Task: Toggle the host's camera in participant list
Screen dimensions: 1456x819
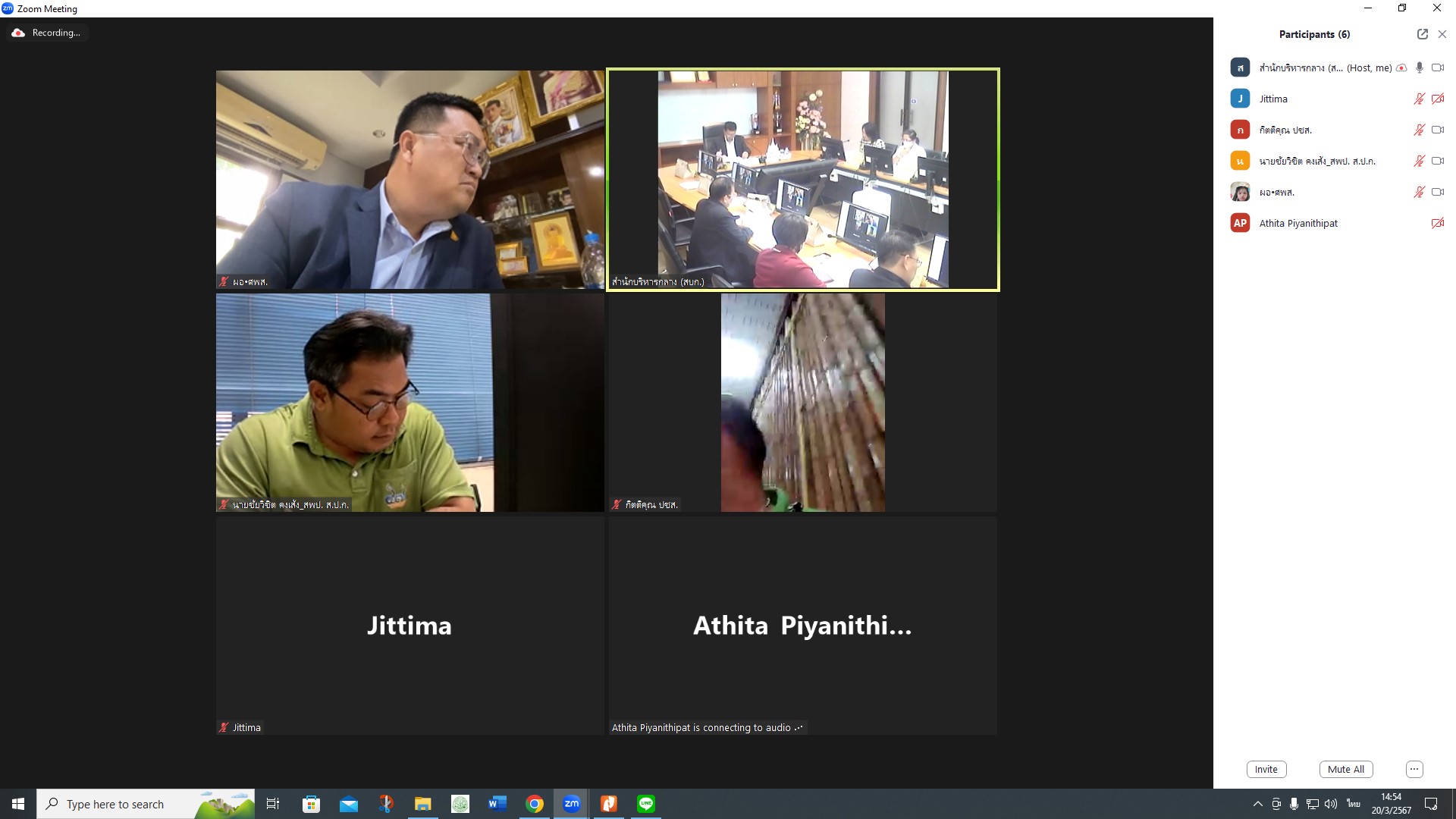Action: (x=1437, y=67)
